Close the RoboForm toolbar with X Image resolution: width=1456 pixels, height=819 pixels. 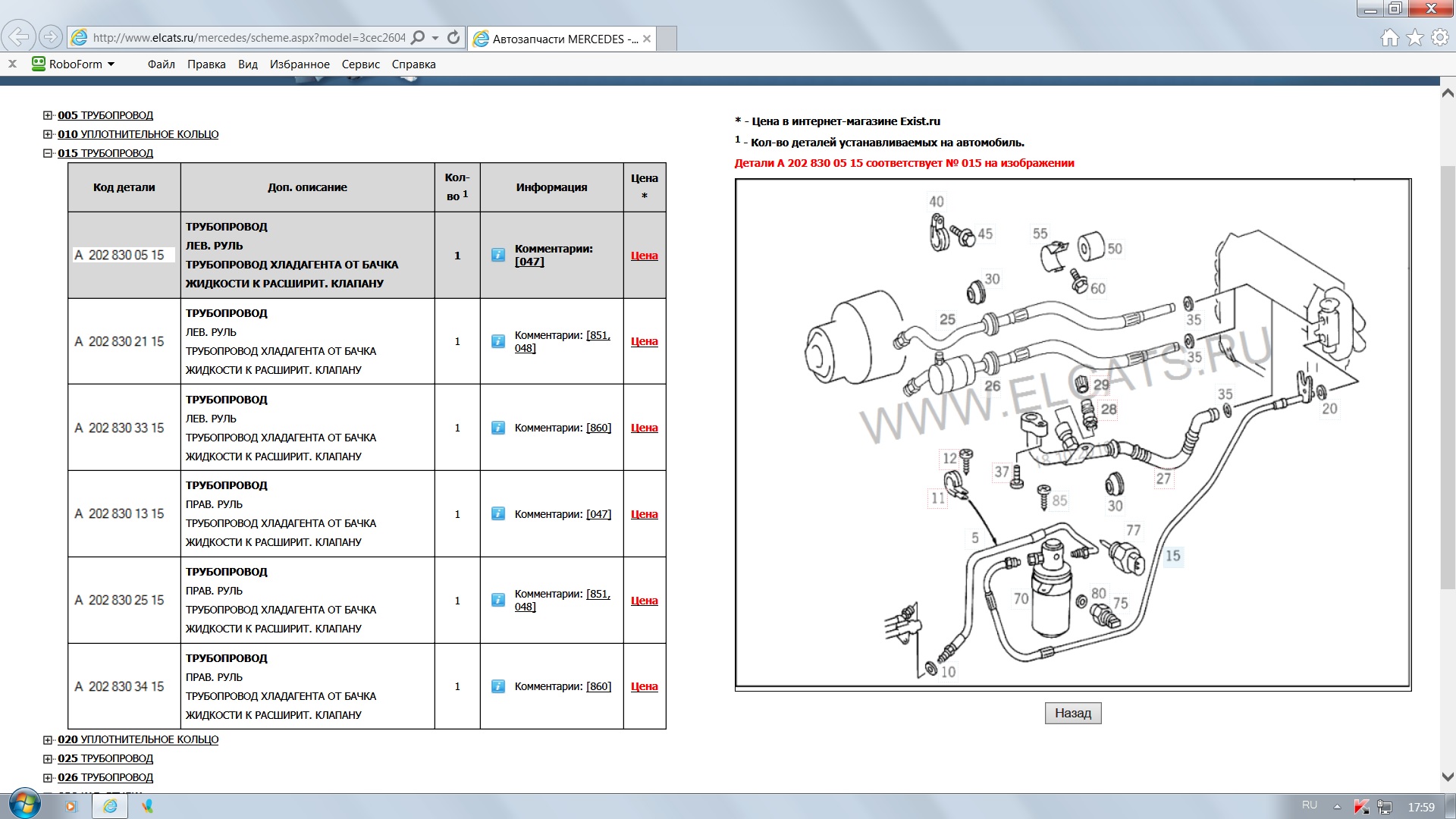[x=12, y=64]
